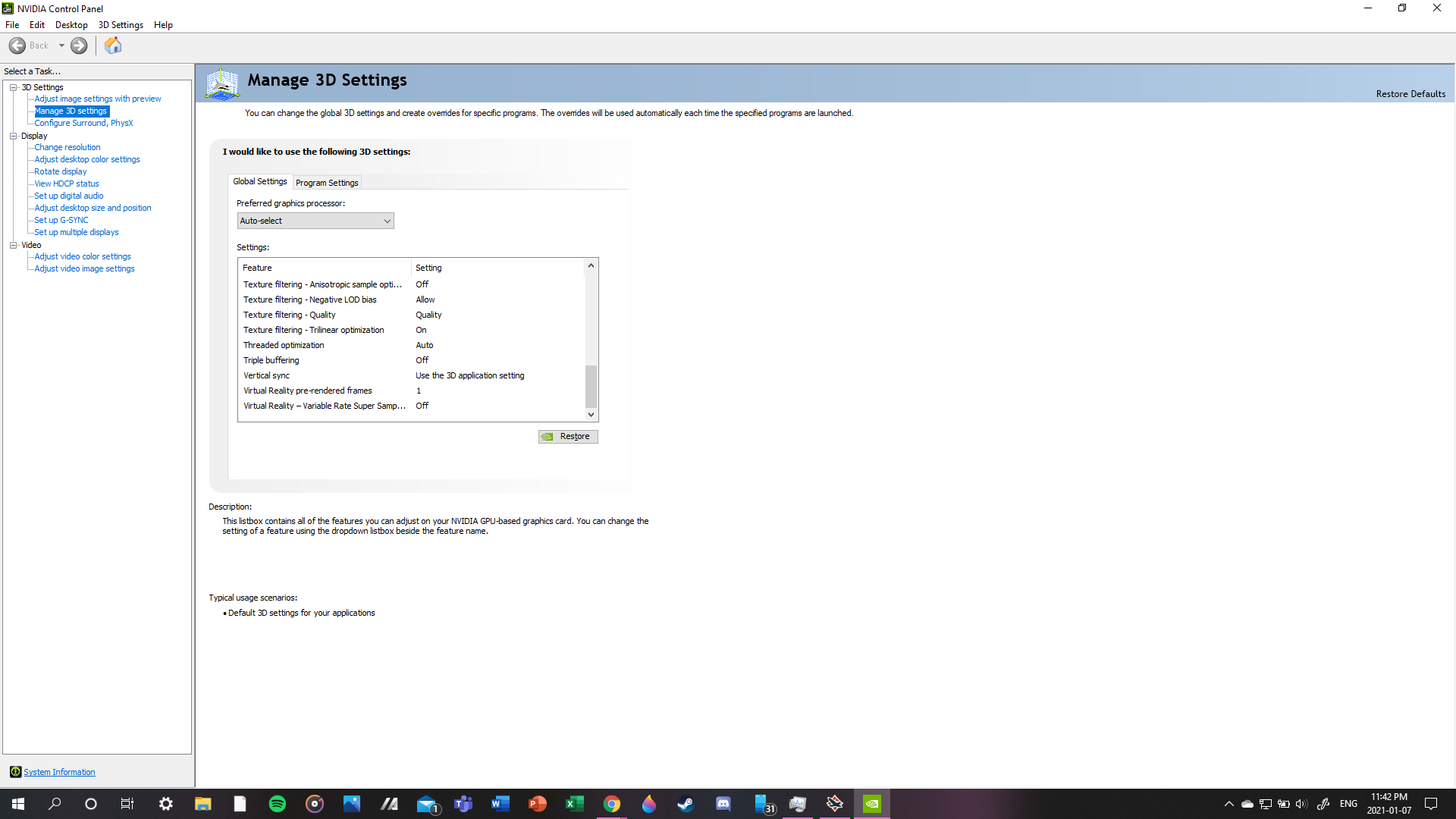Click the settings list scrollbar thumb

(591, 387)
